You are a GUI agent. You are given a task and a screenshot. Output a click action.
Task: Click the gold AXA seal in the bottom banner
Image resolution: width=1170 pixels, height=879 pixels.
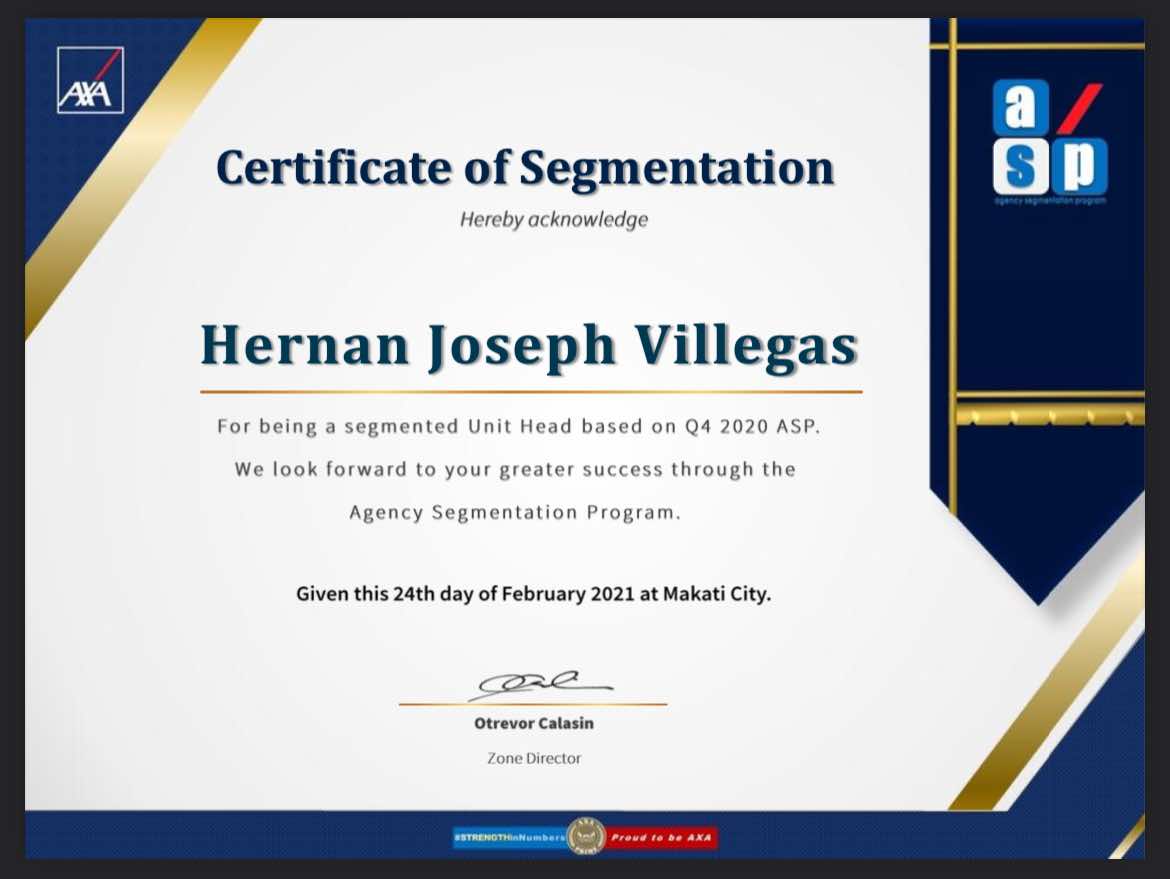585,835
